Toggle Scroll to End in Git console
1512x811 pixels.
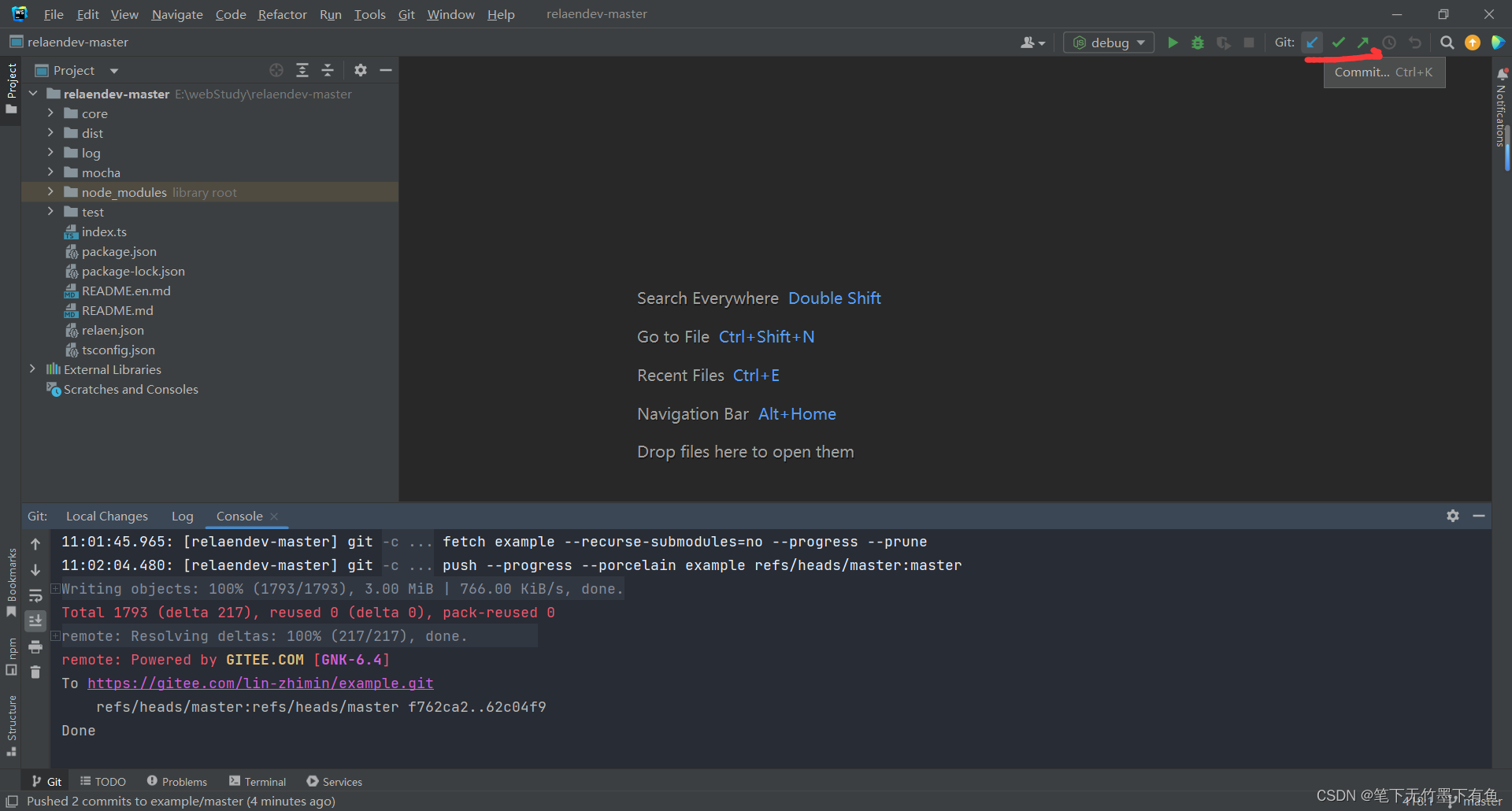pos(35,620)
